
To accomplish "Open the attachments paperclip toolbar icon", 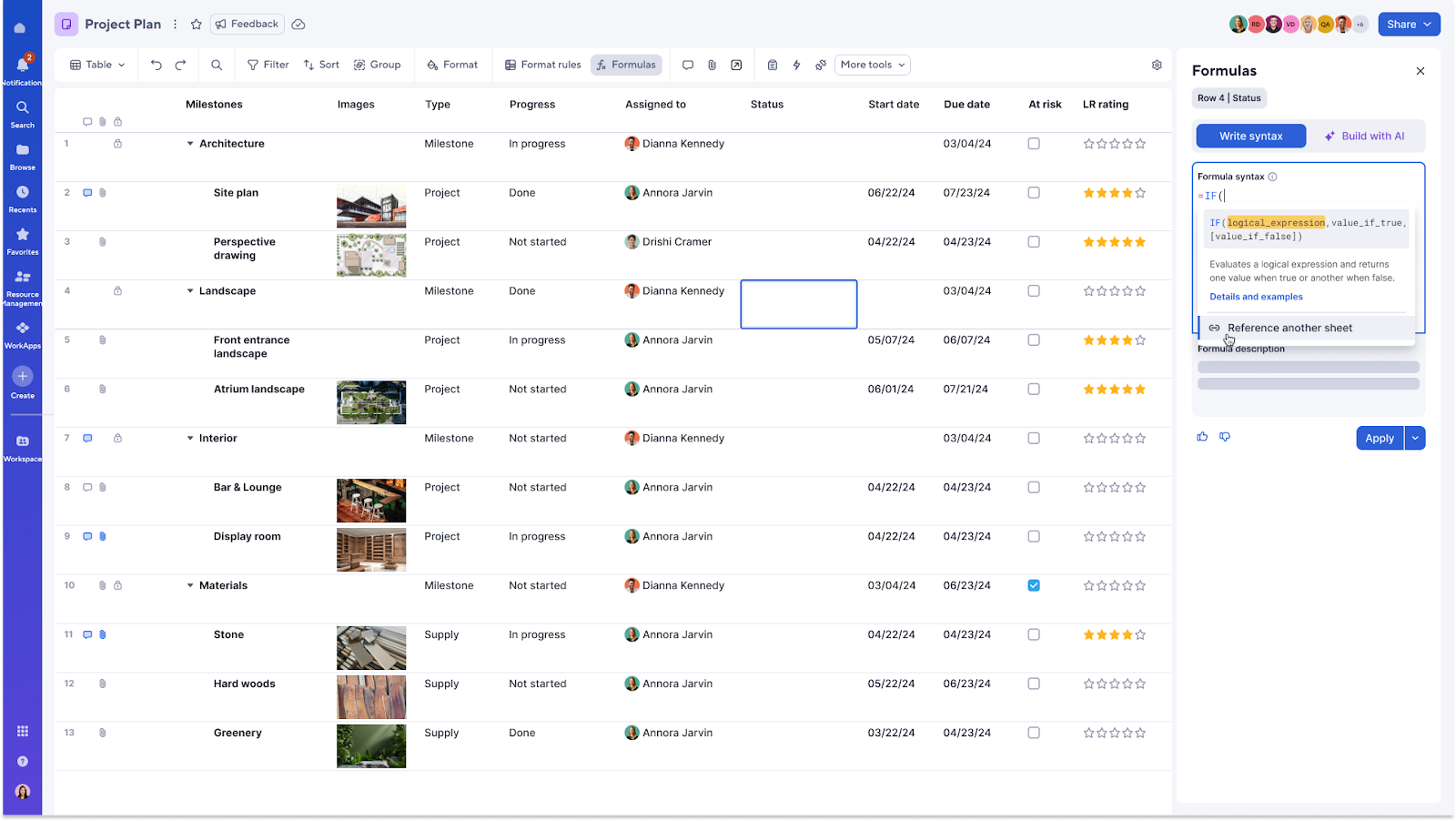I will 712,65.
